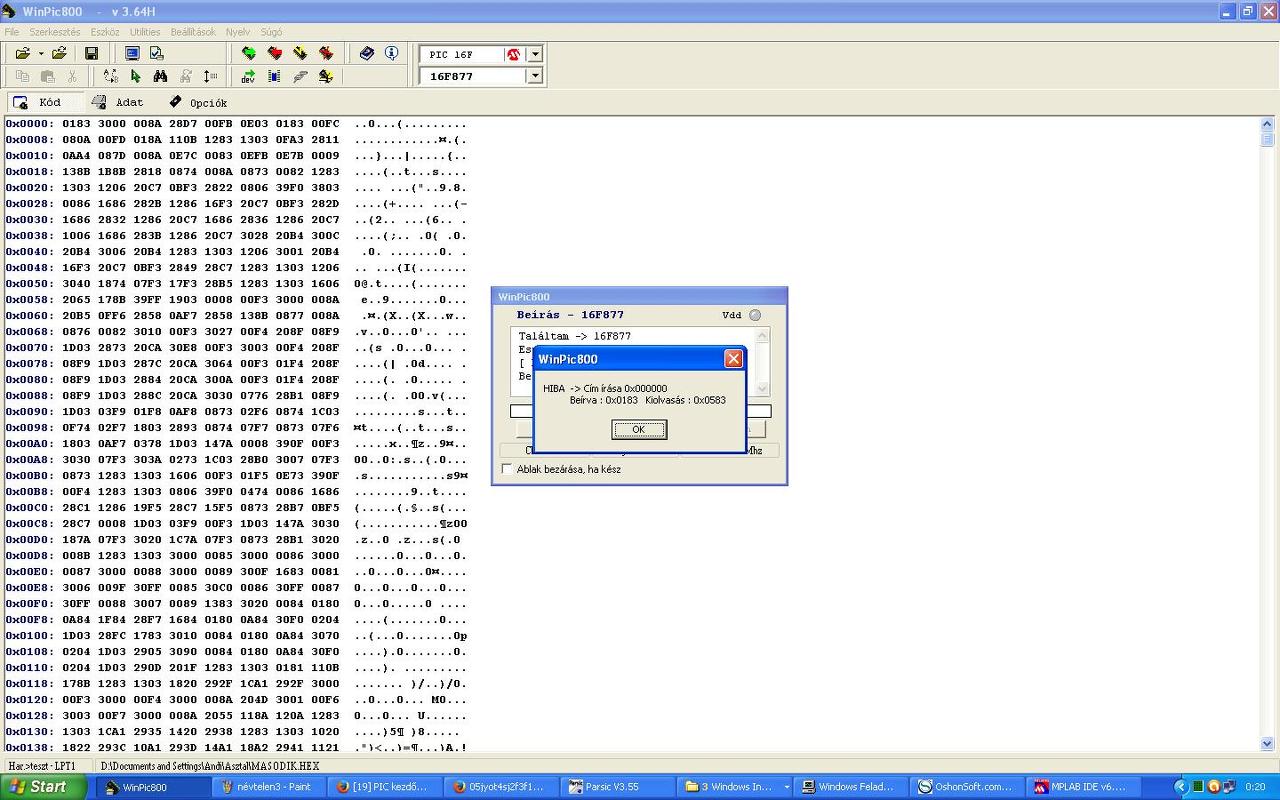1280x800 pixels.
Task: Open the Windows Feladatkezelő taskbar button
Action: click(x=851, y=787)
